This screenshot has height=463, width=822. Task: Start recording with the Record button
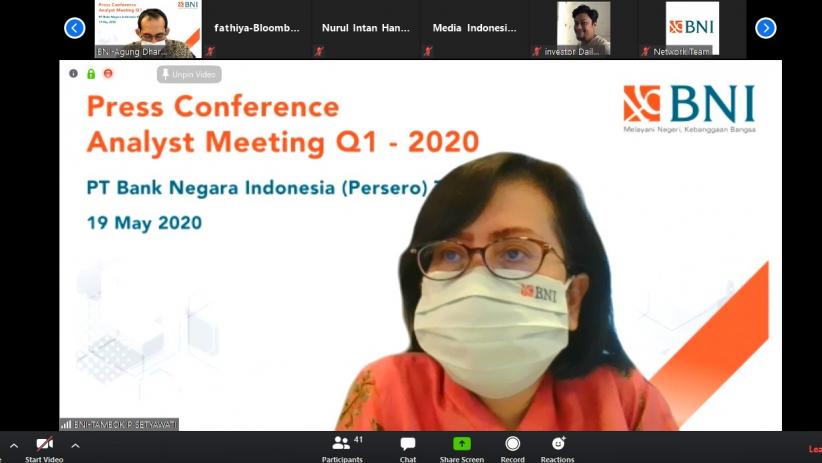(x=512, y=449)
